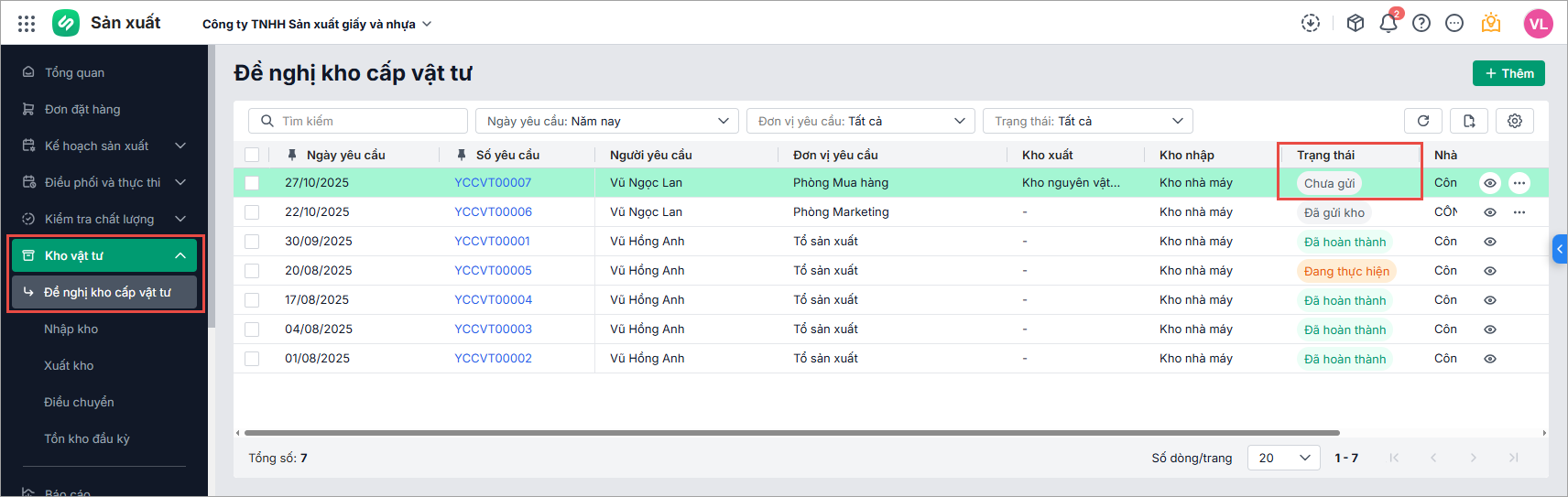1568x497 pixels.
Task: View details eye icon for YCCVT00006
Action: [x=1490, y=212]
